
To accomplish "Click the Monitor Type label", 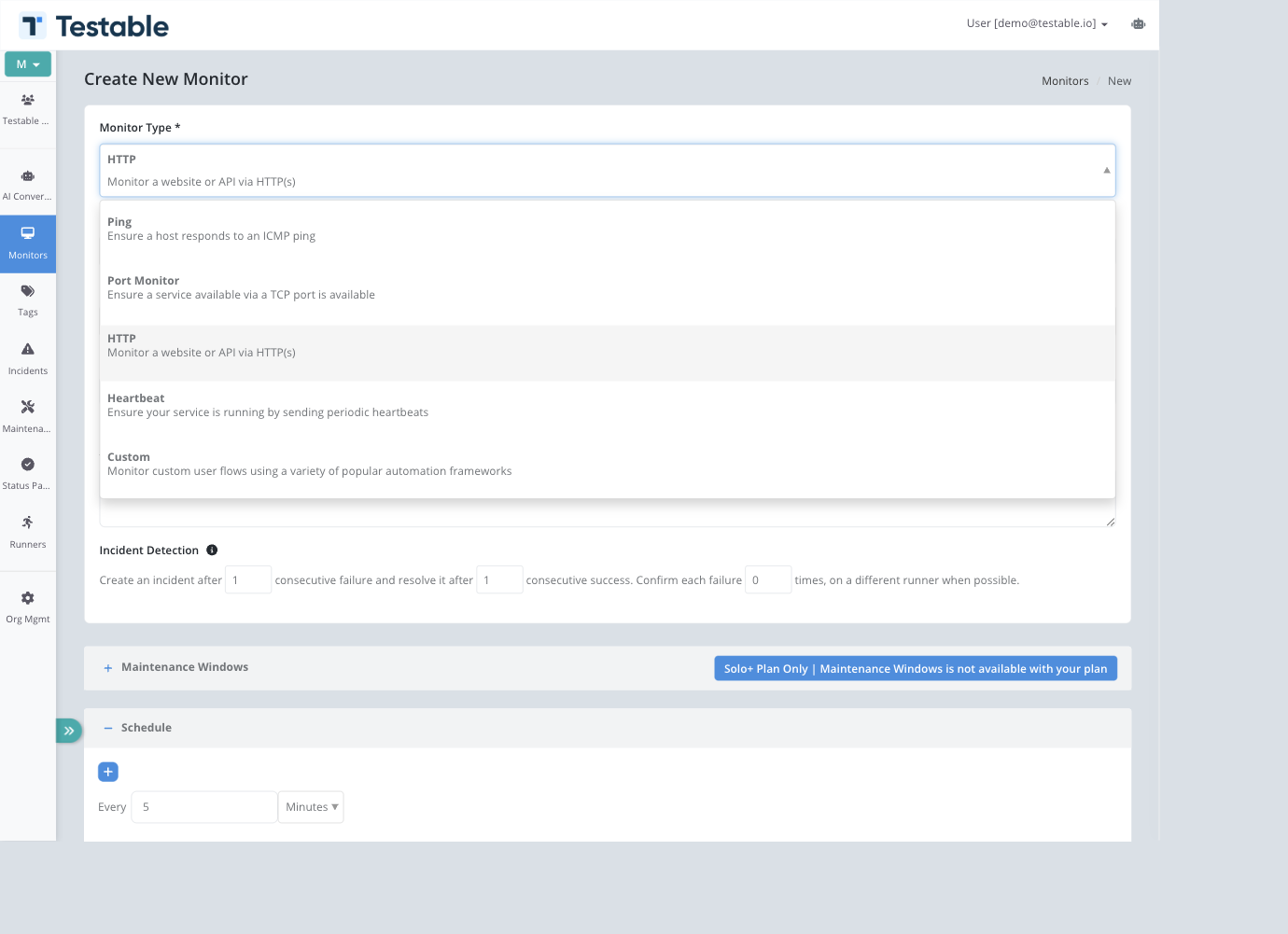I will (x=140, y=128).
